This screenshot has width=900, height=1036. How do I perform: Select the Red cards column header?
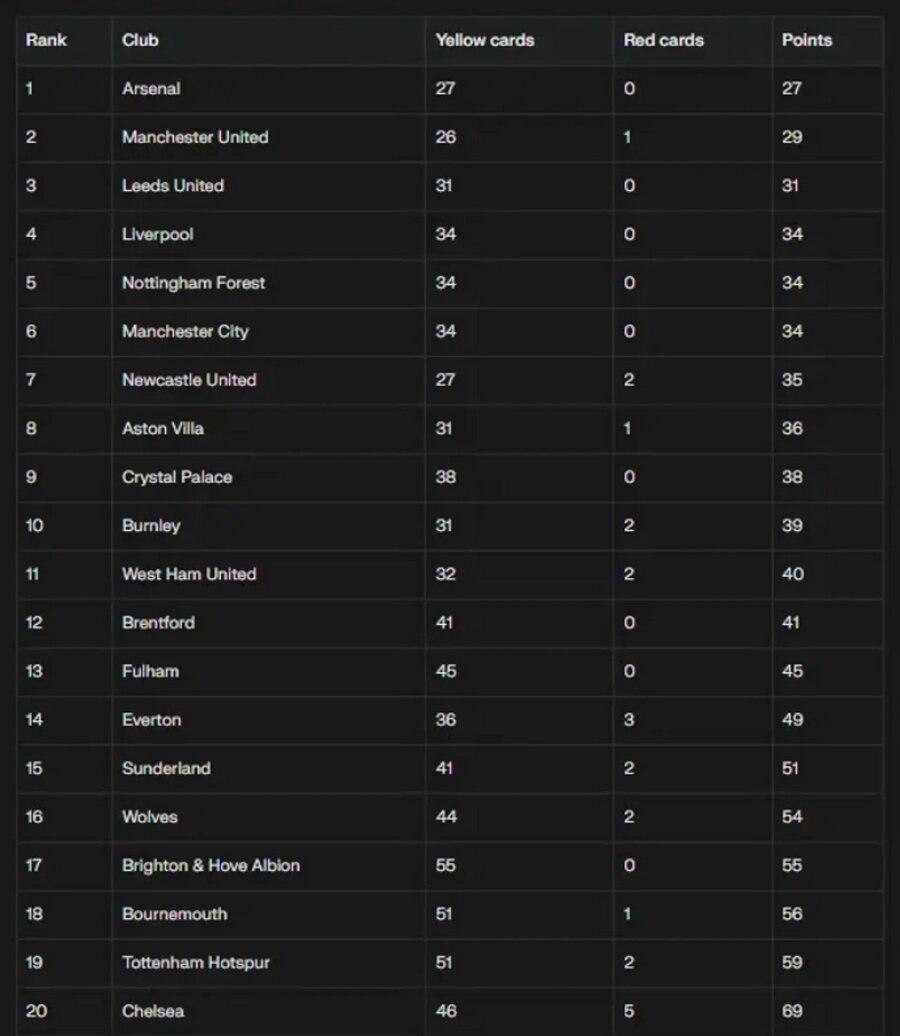[663, 41]
